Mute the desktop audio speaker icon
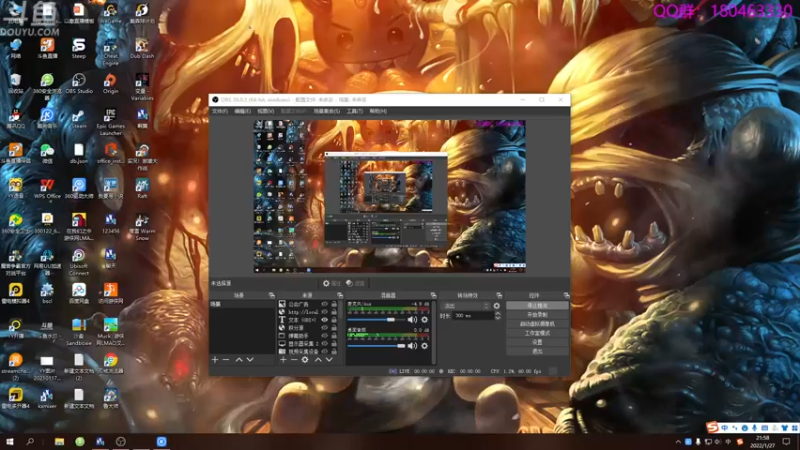This screenshot has height=450, width=800. (x=412, y=345)
